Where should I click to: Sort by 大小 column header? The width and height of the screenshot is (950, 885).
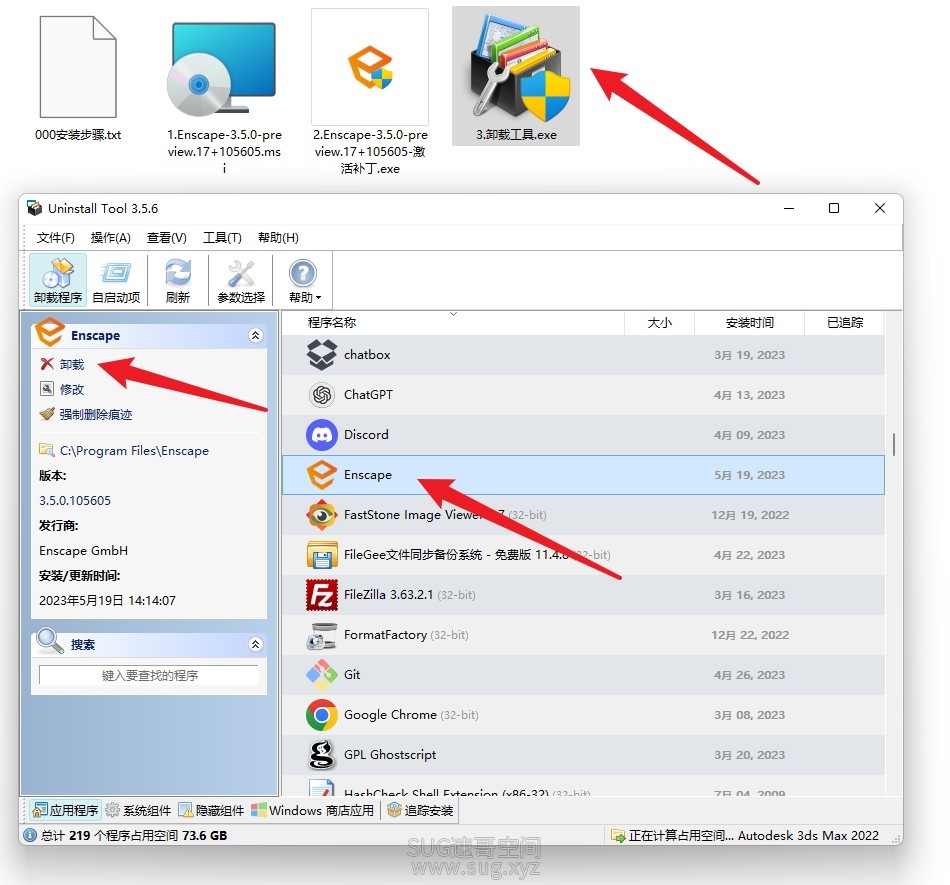point(659,322)
